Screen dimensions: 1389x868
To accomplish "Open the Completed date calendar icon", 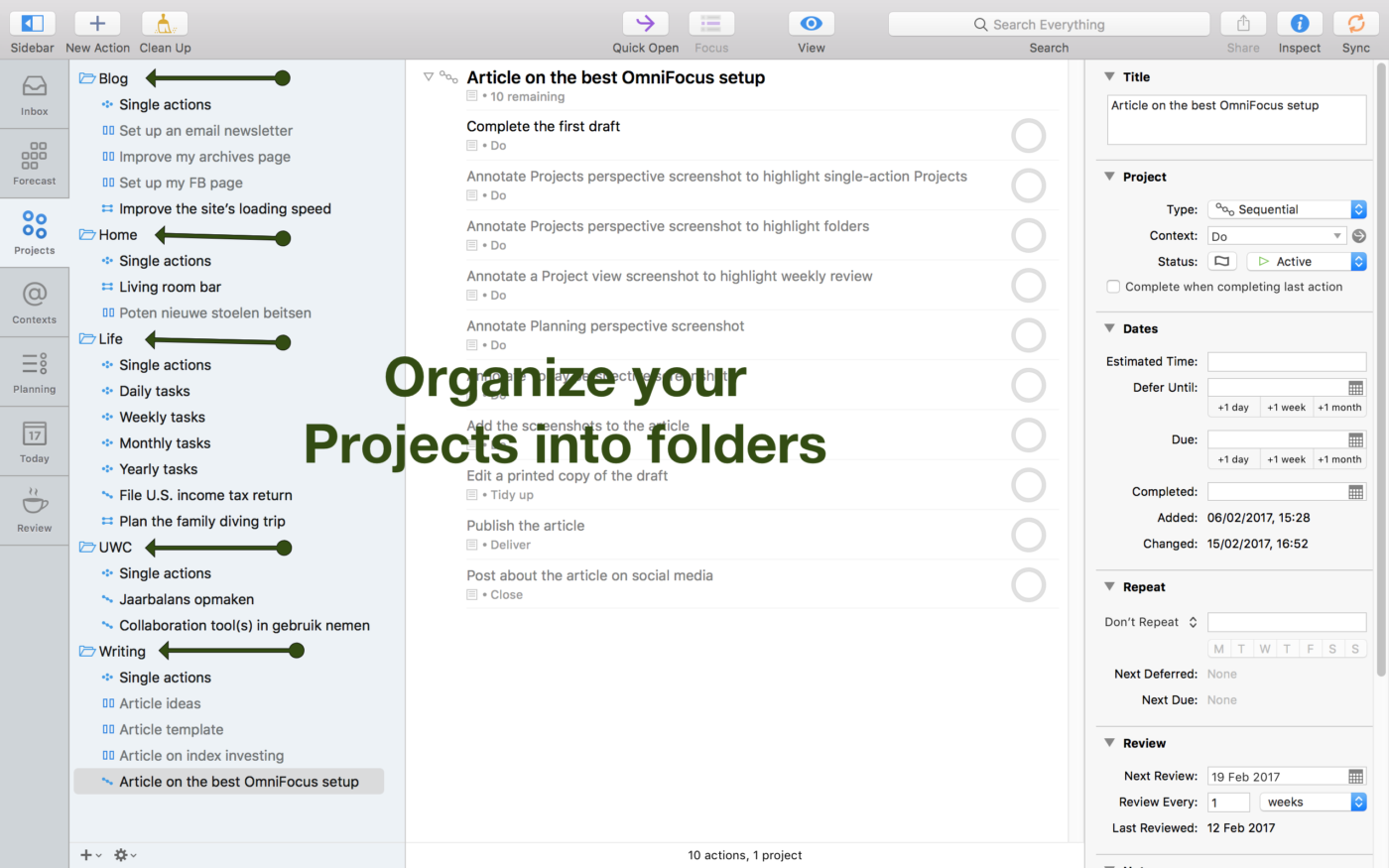I will 1356,492.
